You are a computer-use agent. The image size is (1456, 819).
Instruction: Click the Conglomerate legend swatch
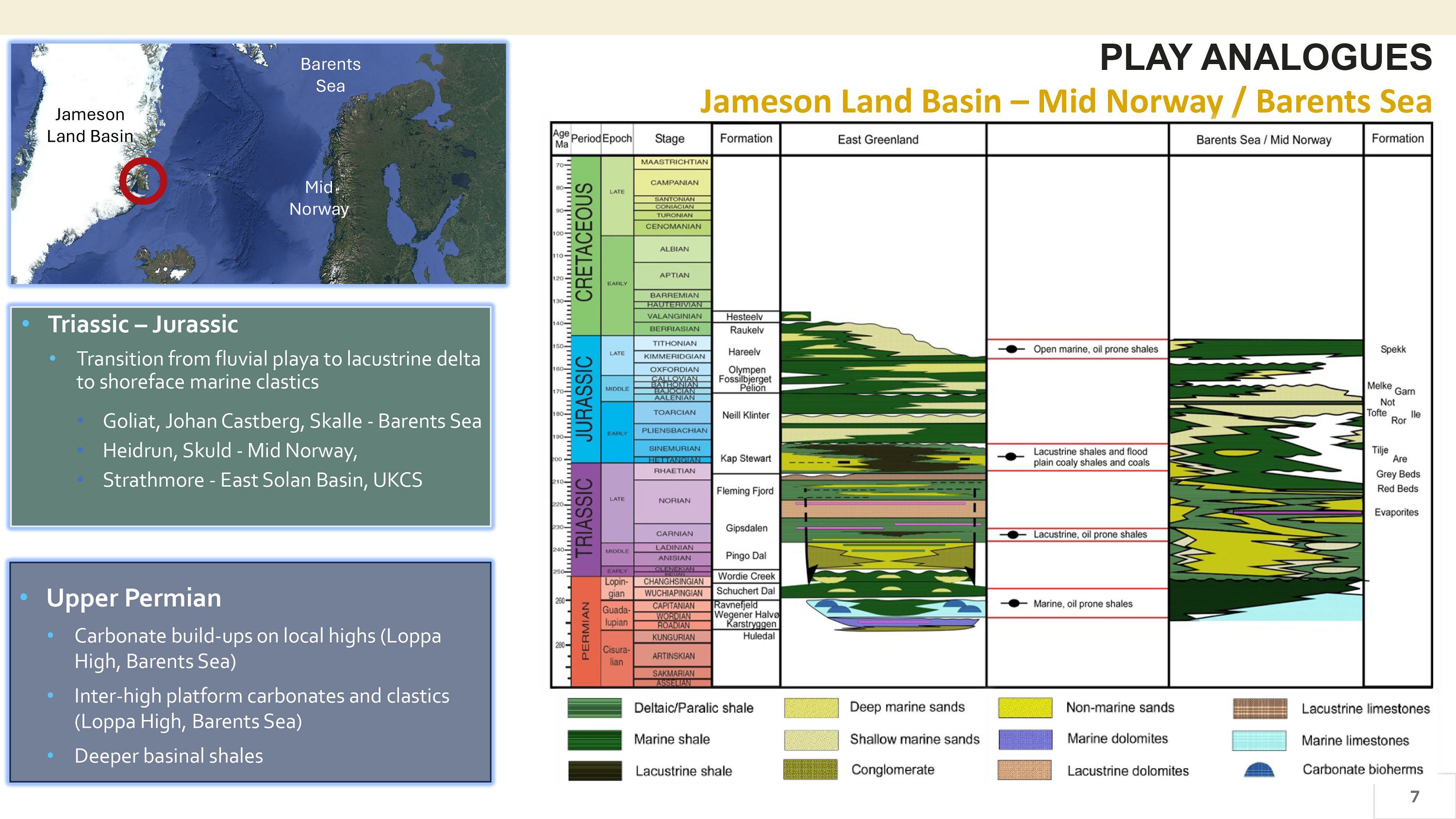coord(810,770)
